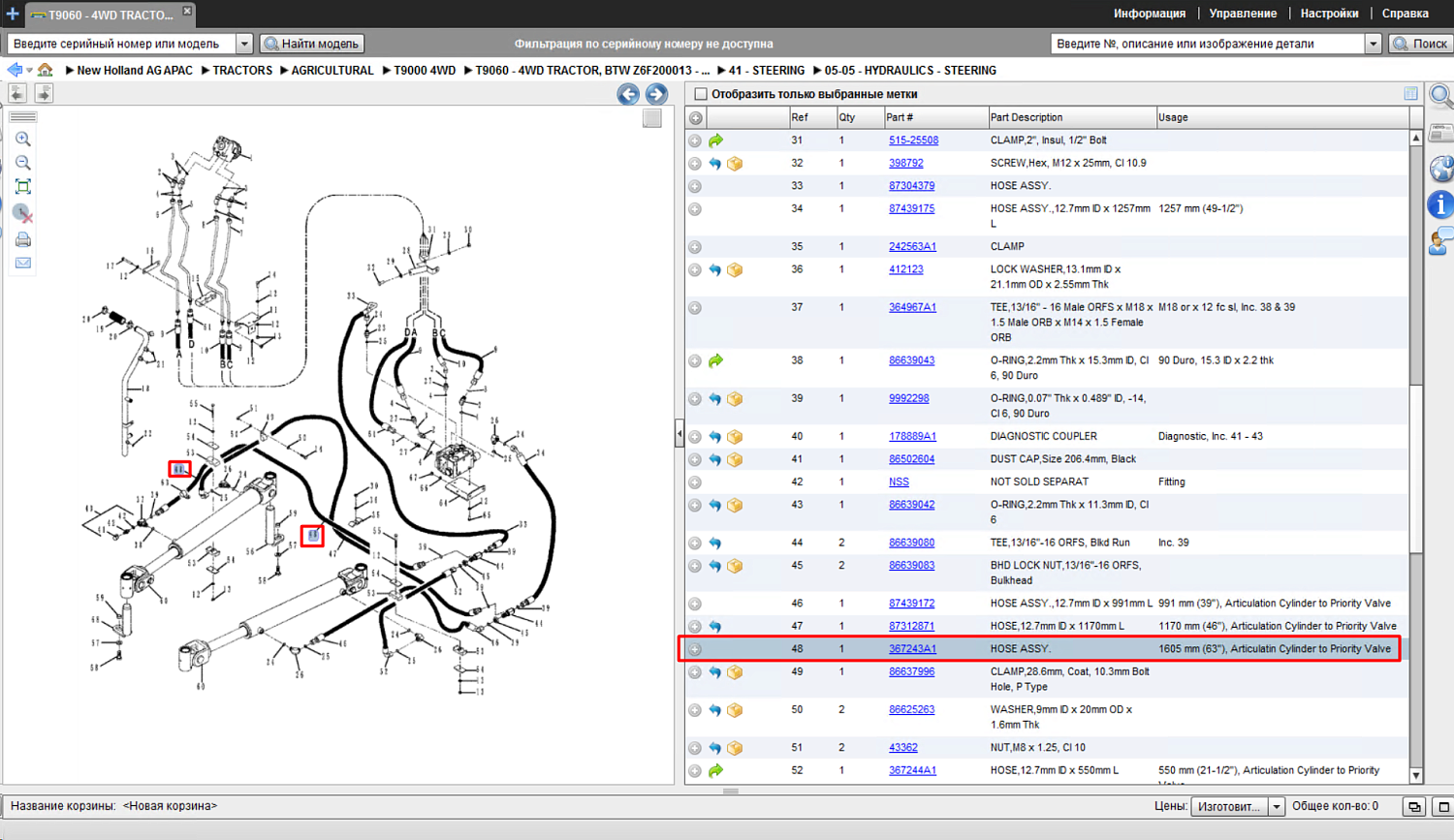The image size is (1454, 840).
Task: Open the Информация menu
Action: point(1149,14)
